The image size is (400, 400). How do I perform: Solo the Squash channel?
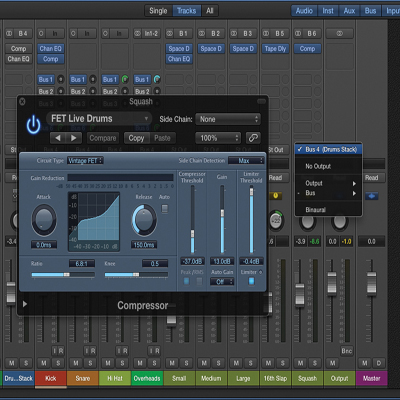tap(315, 363)
